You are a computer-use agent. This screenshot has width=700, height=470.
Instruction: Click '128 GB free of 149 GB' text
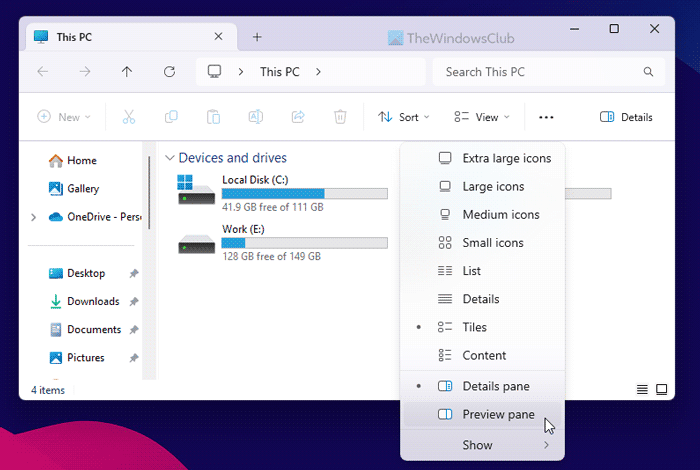click(271, 257)
